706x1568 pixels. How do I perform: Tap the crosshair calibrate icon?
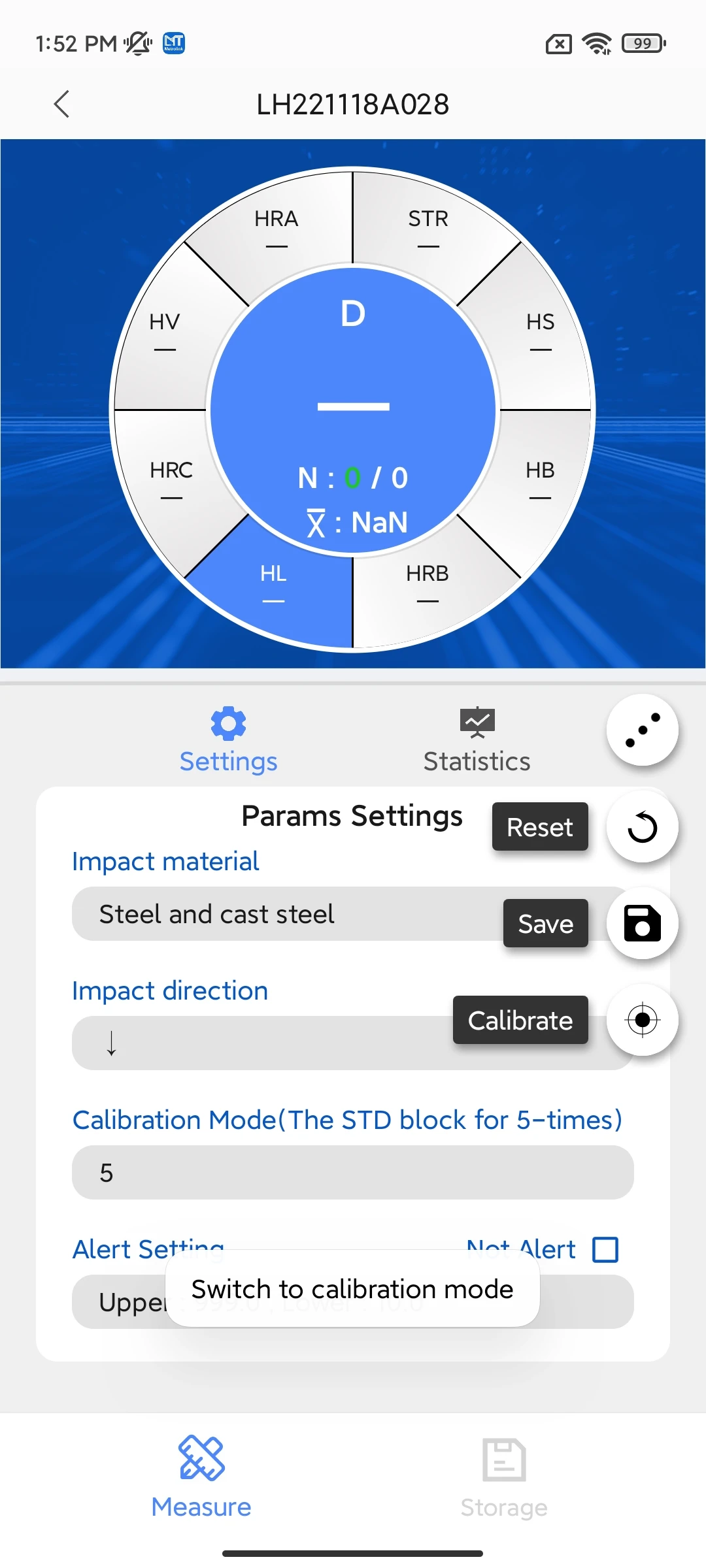[x=643, y=1020]
